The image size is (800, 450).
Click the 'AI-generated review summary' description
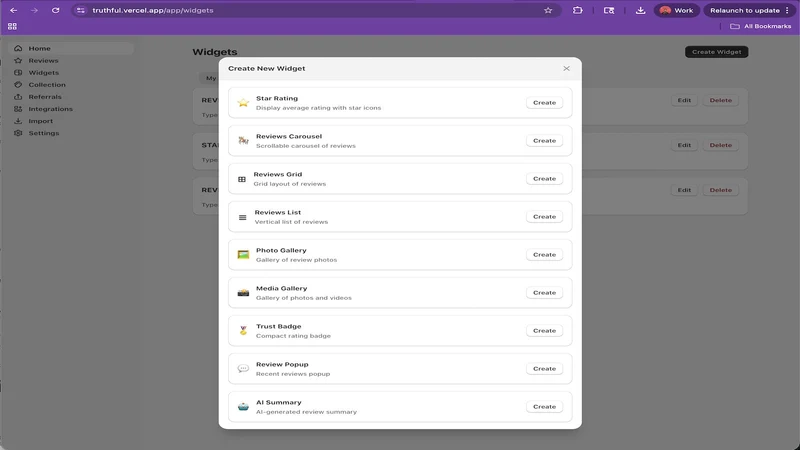pyautogui.click(x=306, y=412)
